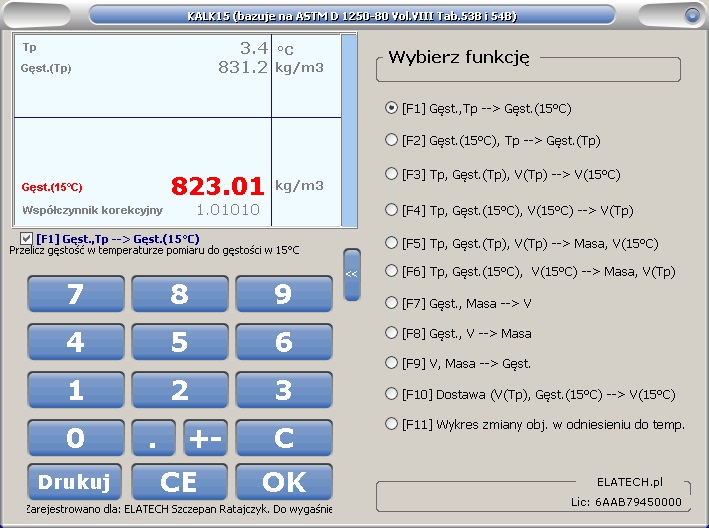Tap keypad digit 6
The image size is (709, 528).
(x=284, y=342)
